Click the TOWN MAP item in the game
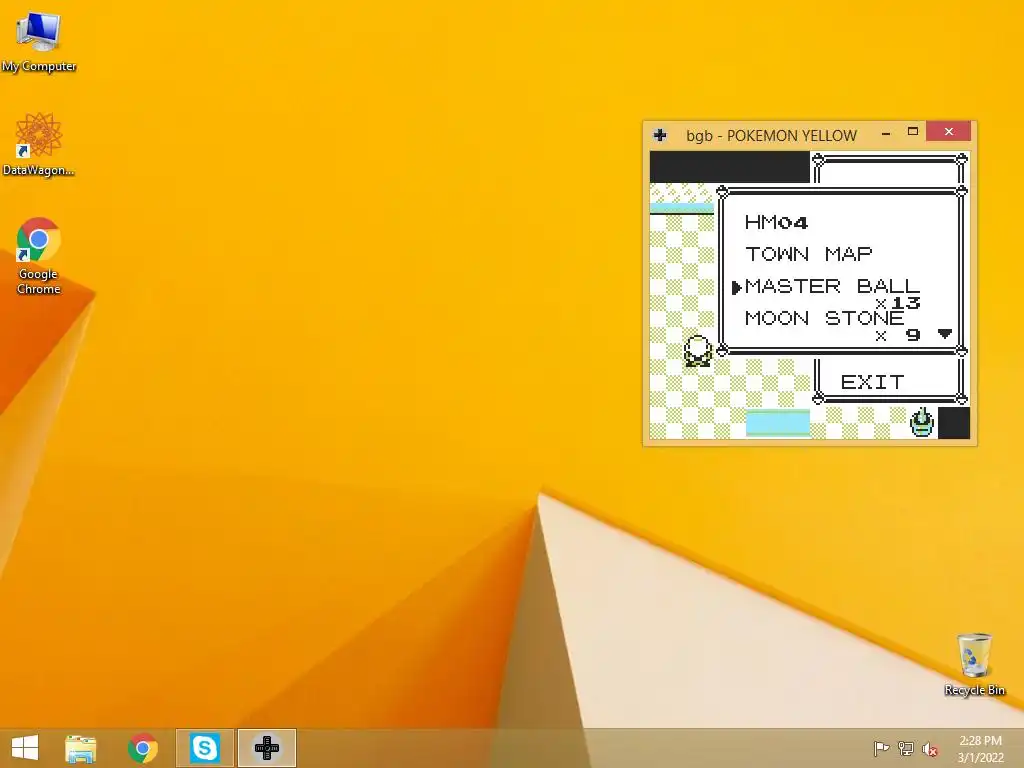 click(x=808, y=254)
